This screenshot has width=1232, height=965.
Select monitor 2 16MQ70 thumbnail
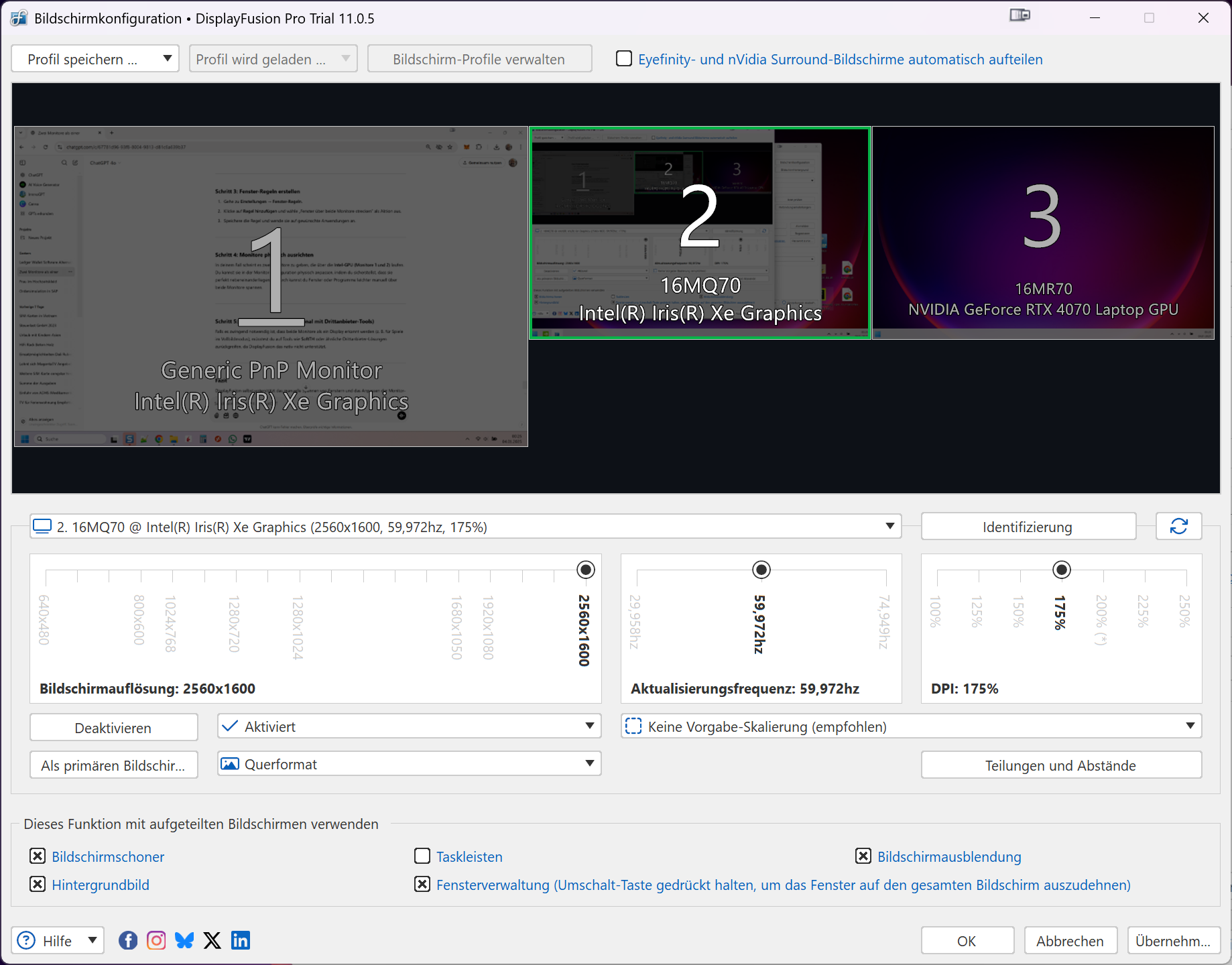[700, 233]
